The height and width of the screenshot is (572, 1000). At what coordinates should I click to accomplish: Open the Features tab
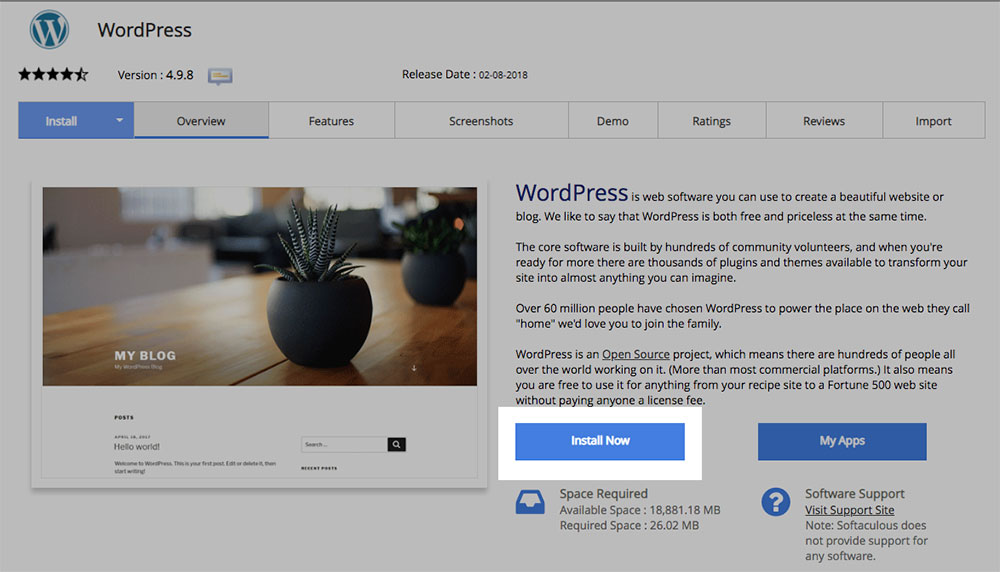331,121
